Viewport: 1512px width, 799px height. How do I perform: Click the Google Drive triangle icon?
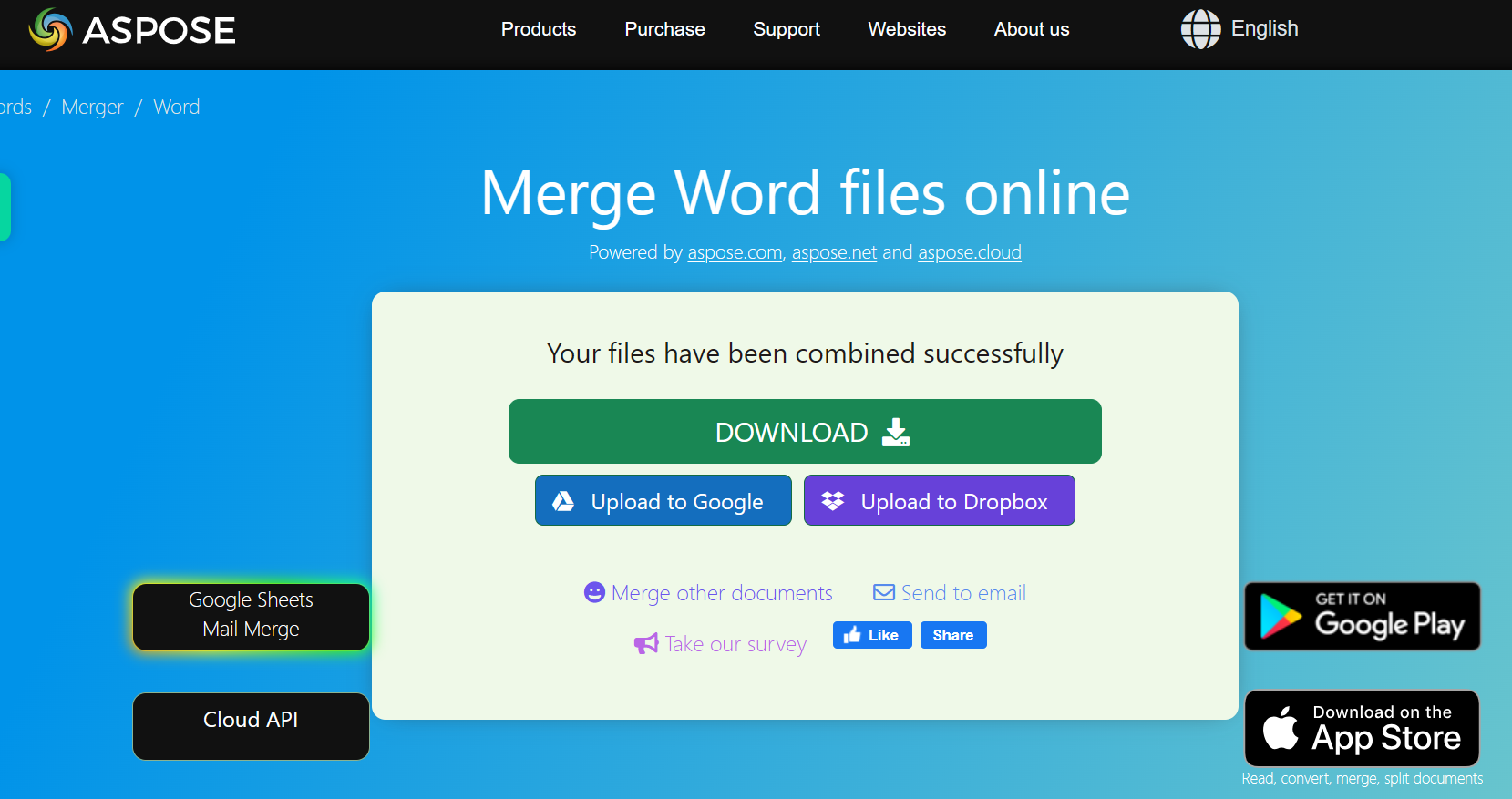pyautogui.click(x=563, y=501)
